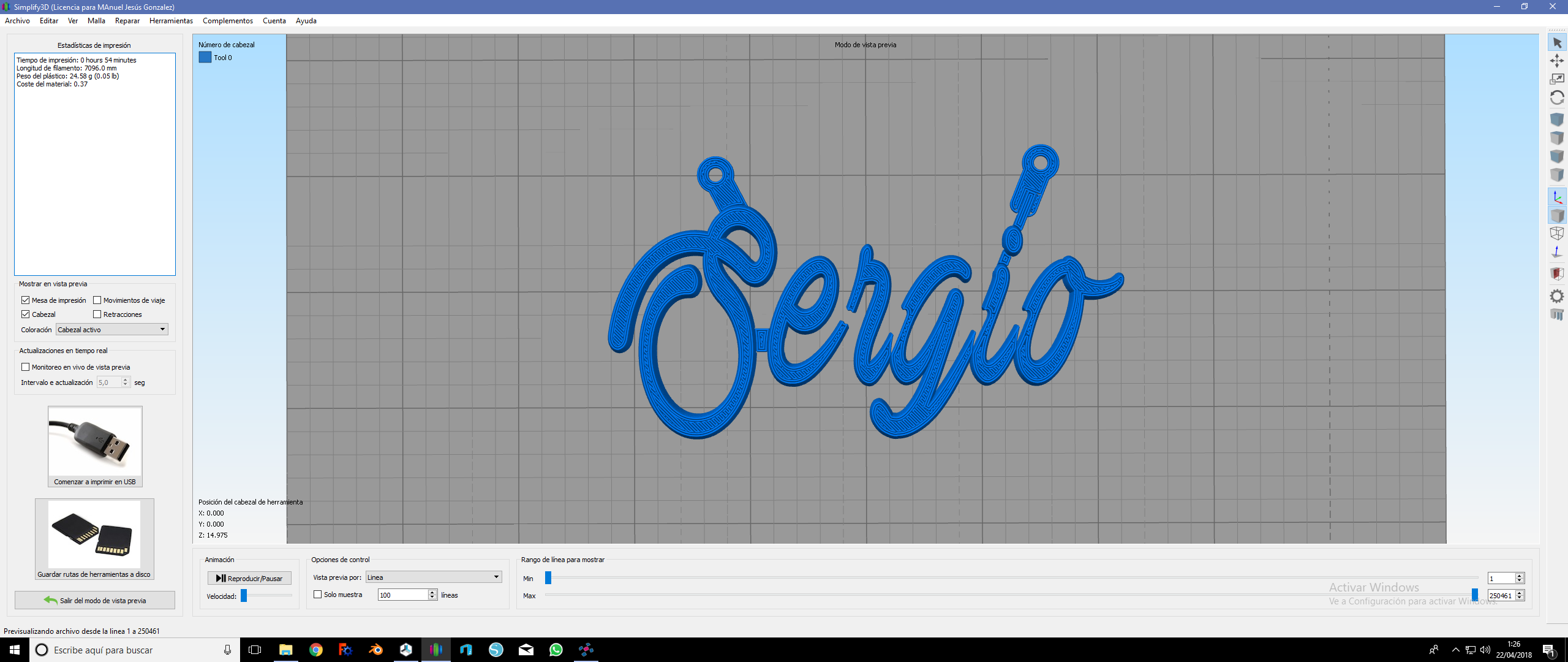Open the Editar menu
1568x662 pixels.
point(49,21)
